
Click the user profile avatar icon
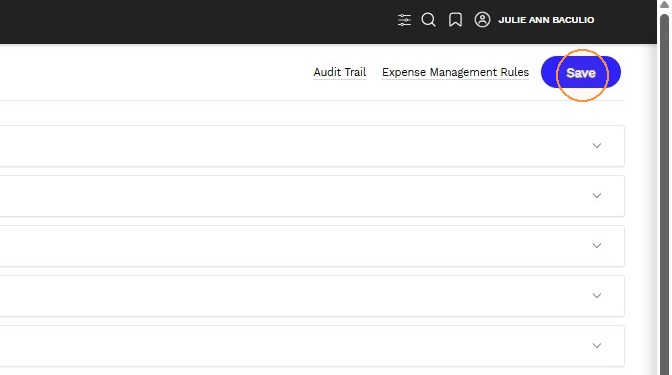[x=482, y=20]
